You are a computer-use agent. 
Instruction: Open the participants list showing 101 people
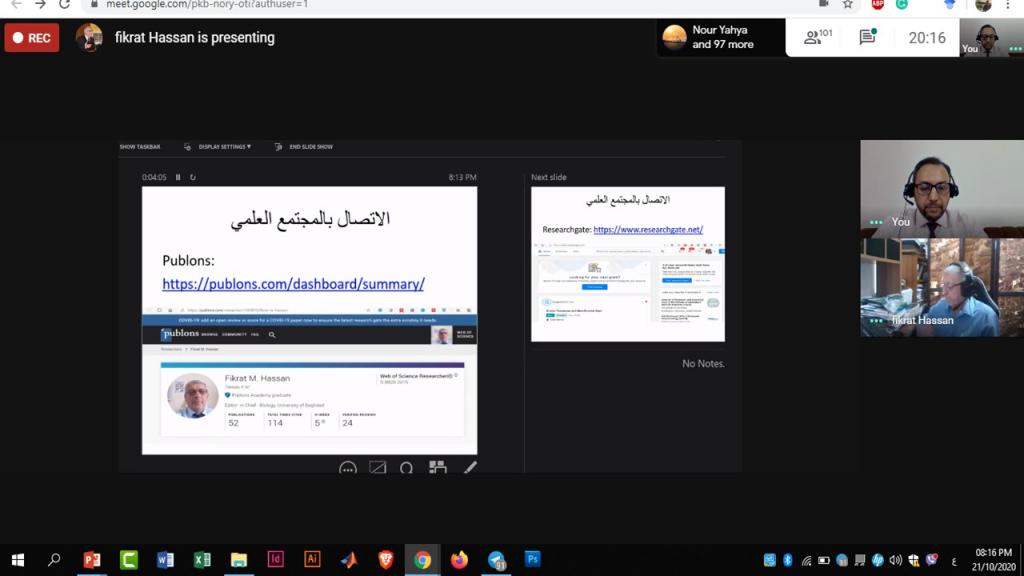tap(818, 38)
